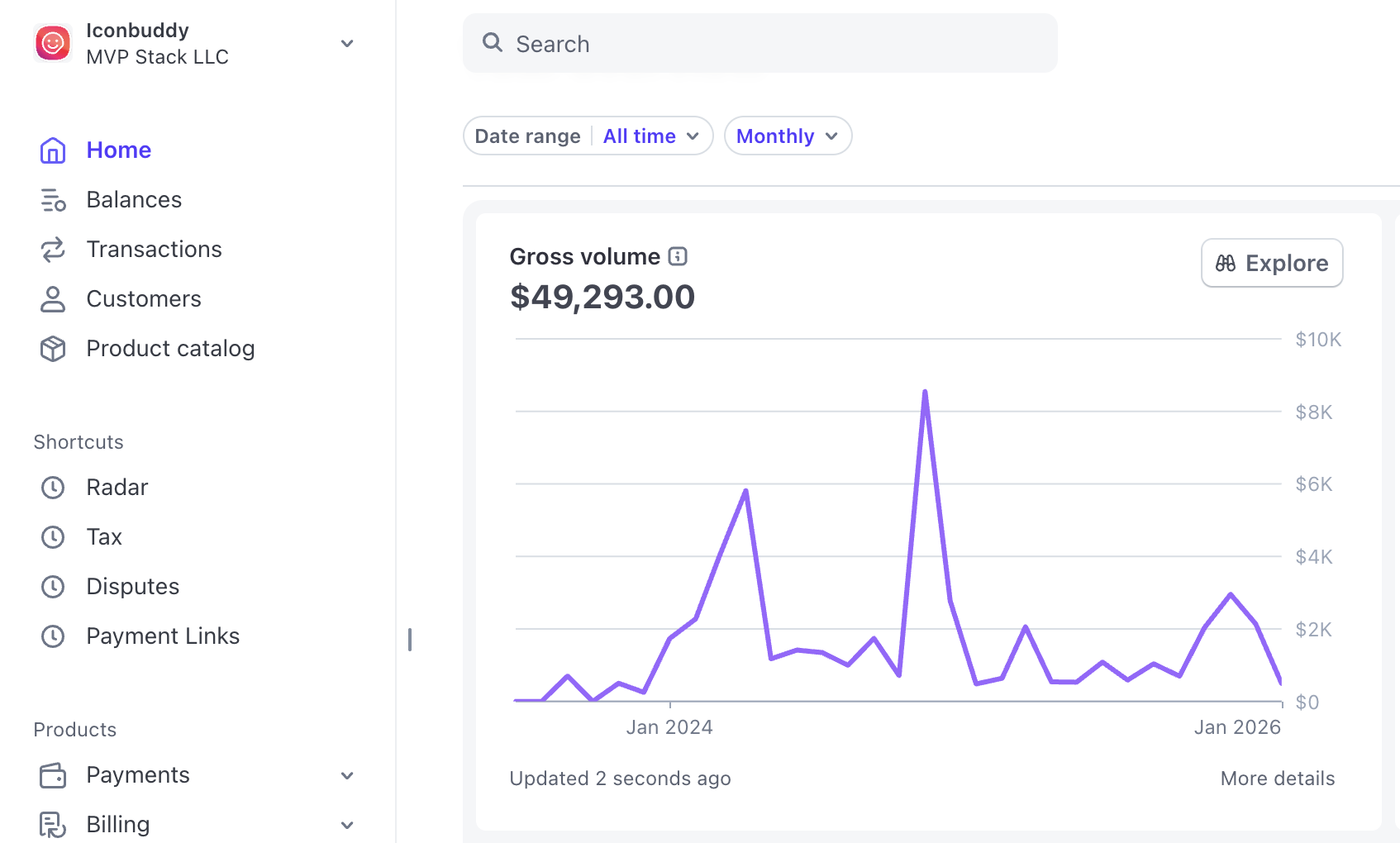Click the Jan 2024 axis label
The width and height of the screenshot is (1400, 843).
tap(669, 727)
